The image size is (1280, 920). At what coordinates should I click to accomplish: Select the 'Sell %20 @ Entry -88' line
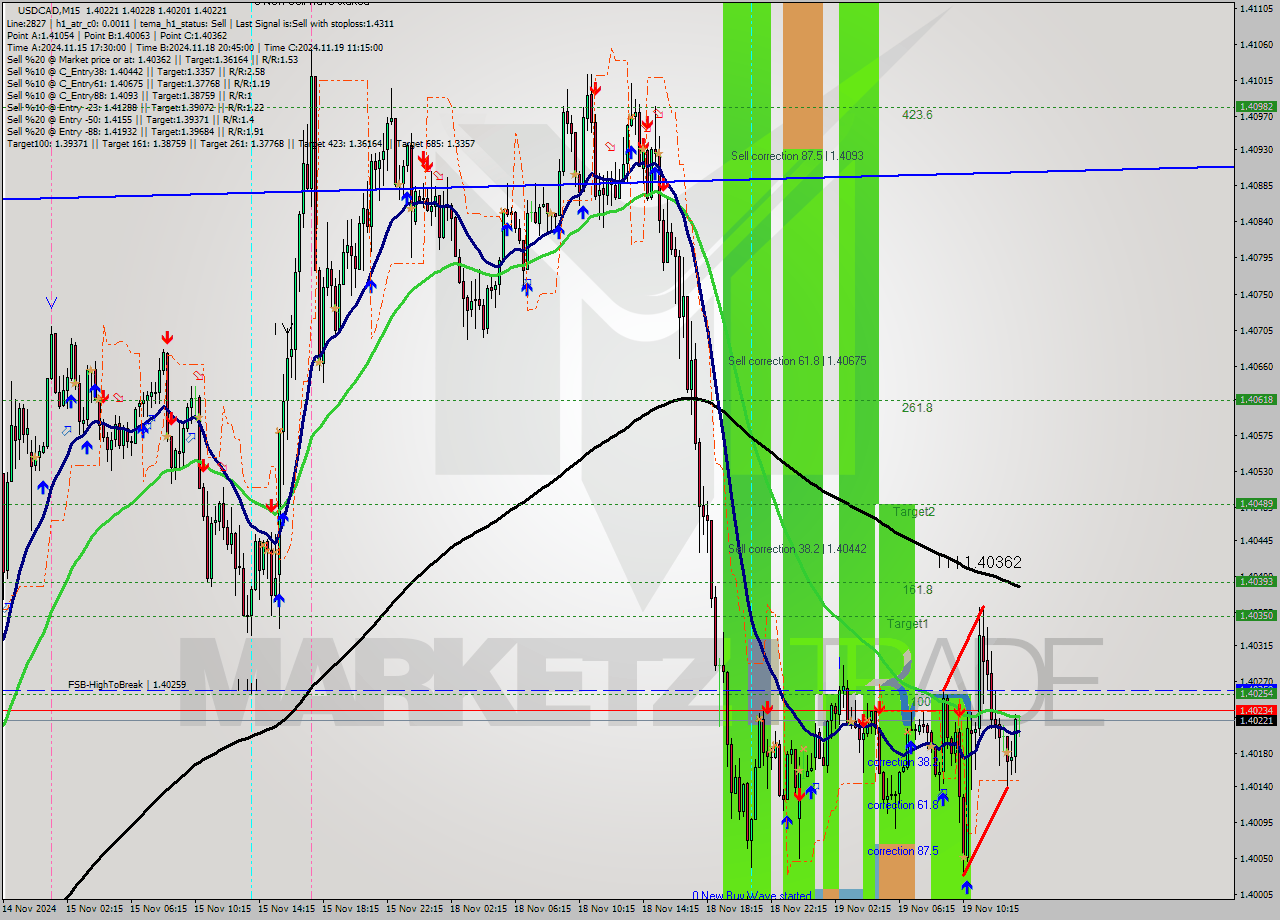135,131
